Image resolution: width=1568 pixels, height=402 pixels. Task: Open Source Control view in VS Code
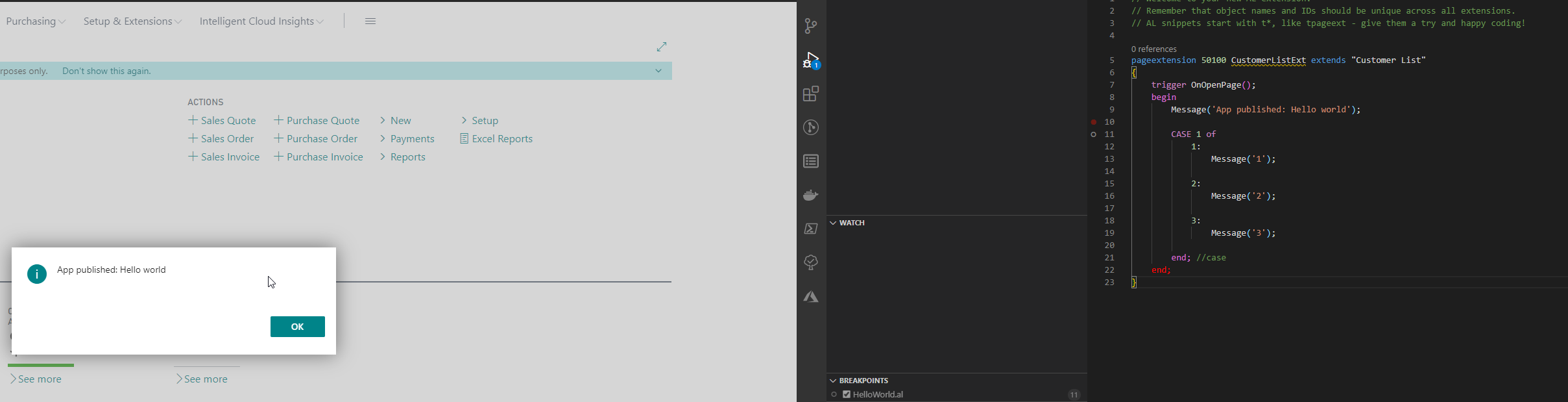[x=811, y=26]
